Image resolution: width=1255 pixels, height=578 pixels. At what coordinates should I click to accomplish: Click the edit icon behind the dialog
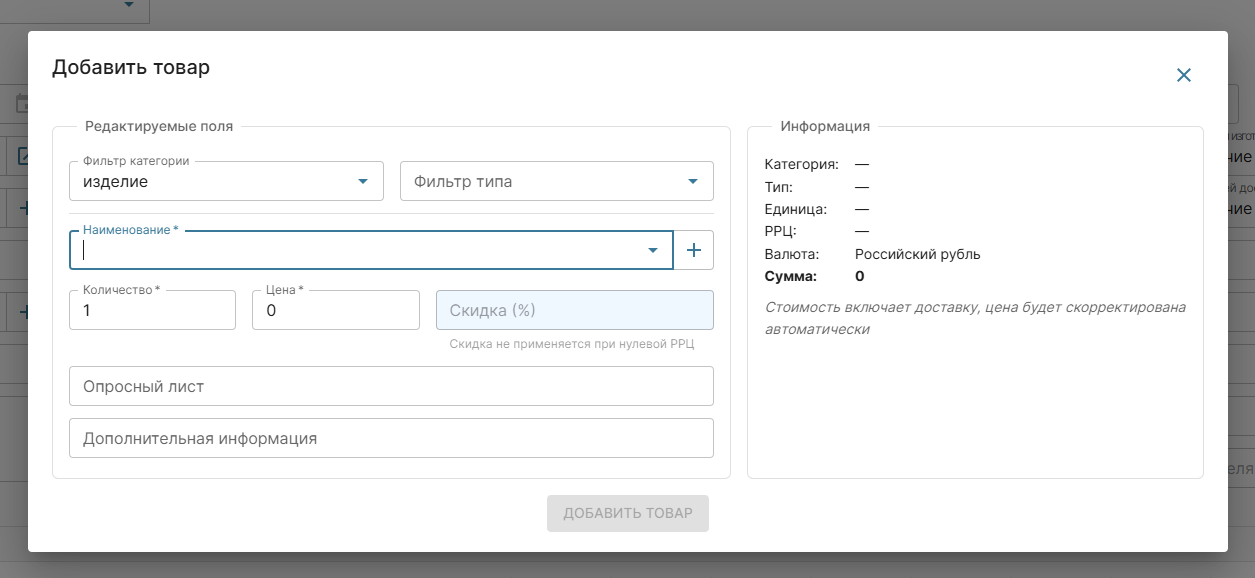[22, 156]
